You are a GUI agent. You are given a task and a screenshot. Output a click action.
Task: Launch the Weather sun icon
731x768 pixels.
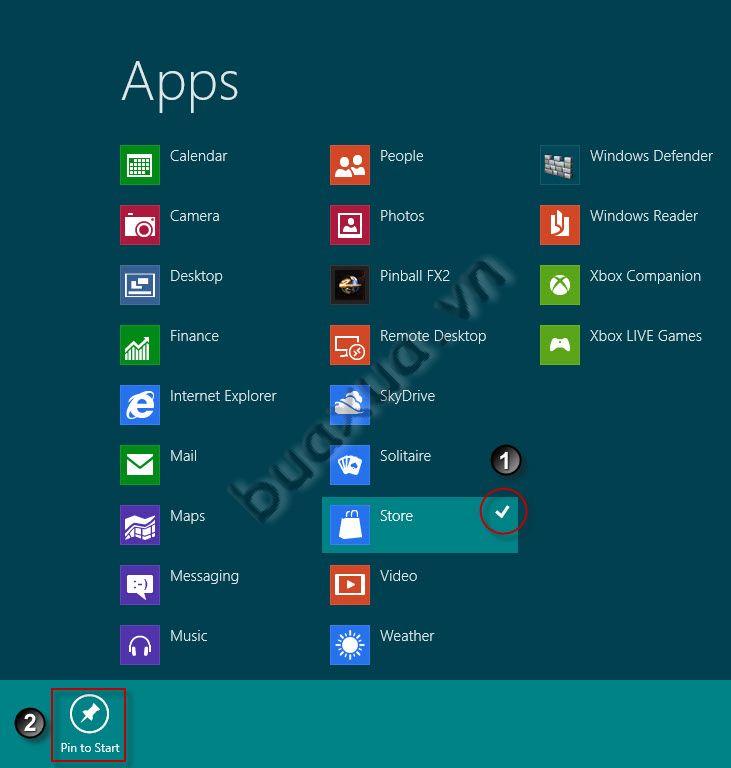tap(350, 645)
